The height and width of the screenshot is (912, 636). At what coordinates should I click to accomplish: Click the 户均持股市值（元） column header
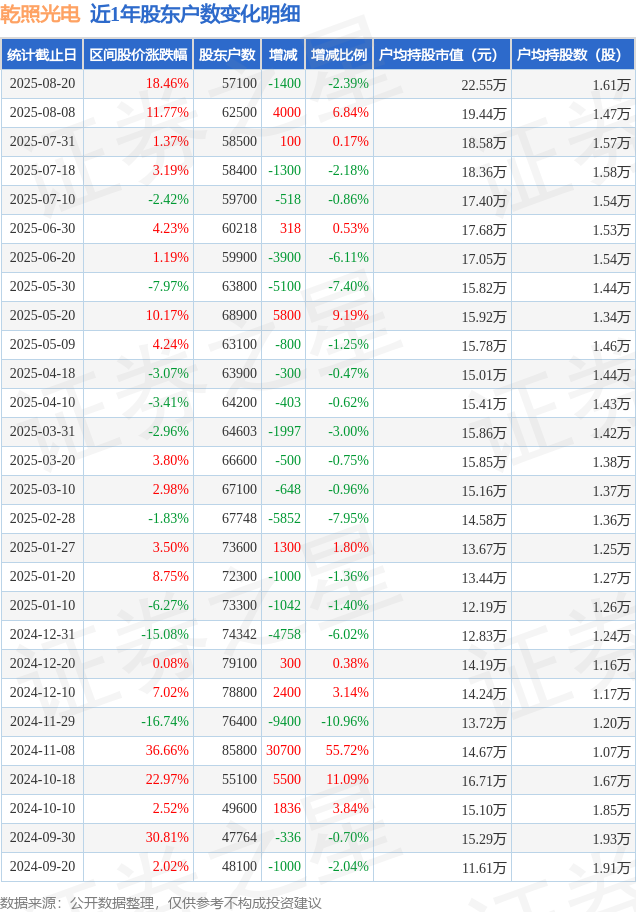442,55
